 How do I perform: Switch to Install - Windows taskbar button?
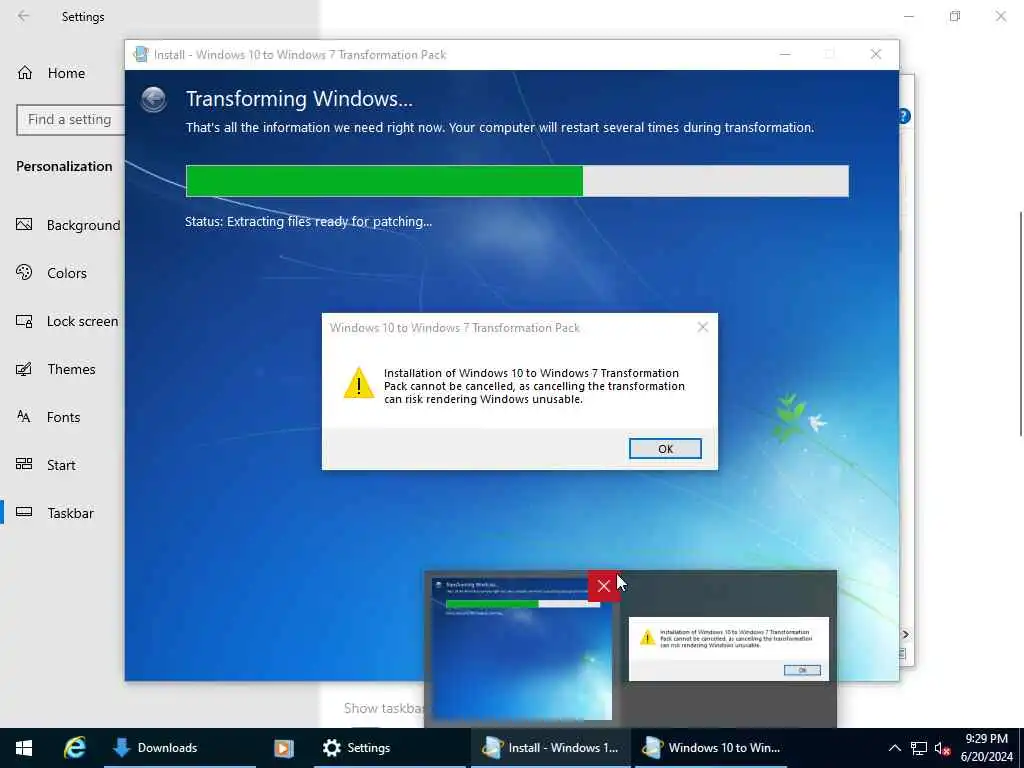551,748
